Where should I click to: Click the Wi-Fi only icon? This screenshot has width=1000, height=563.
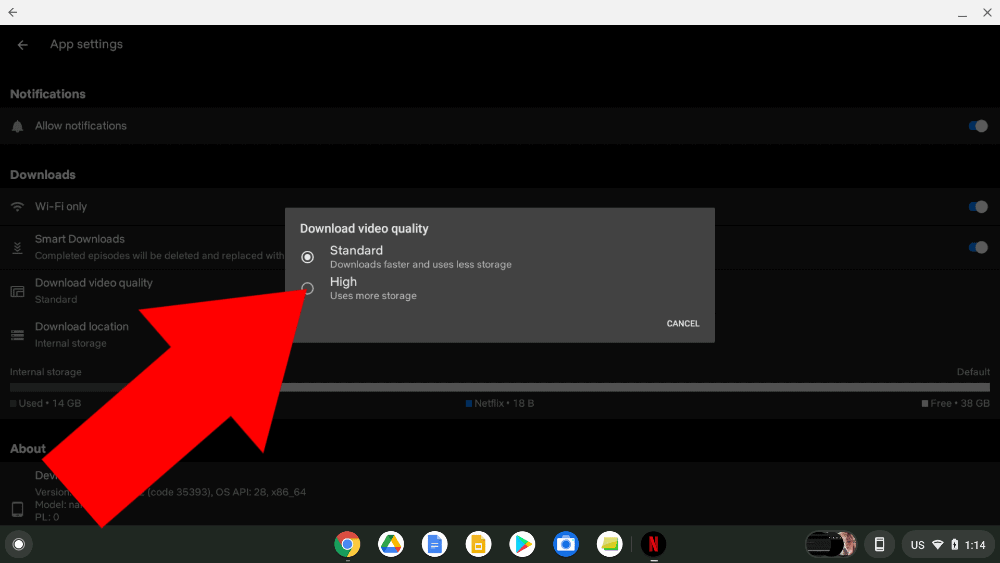pyautogui.click(x=17, y=207)
